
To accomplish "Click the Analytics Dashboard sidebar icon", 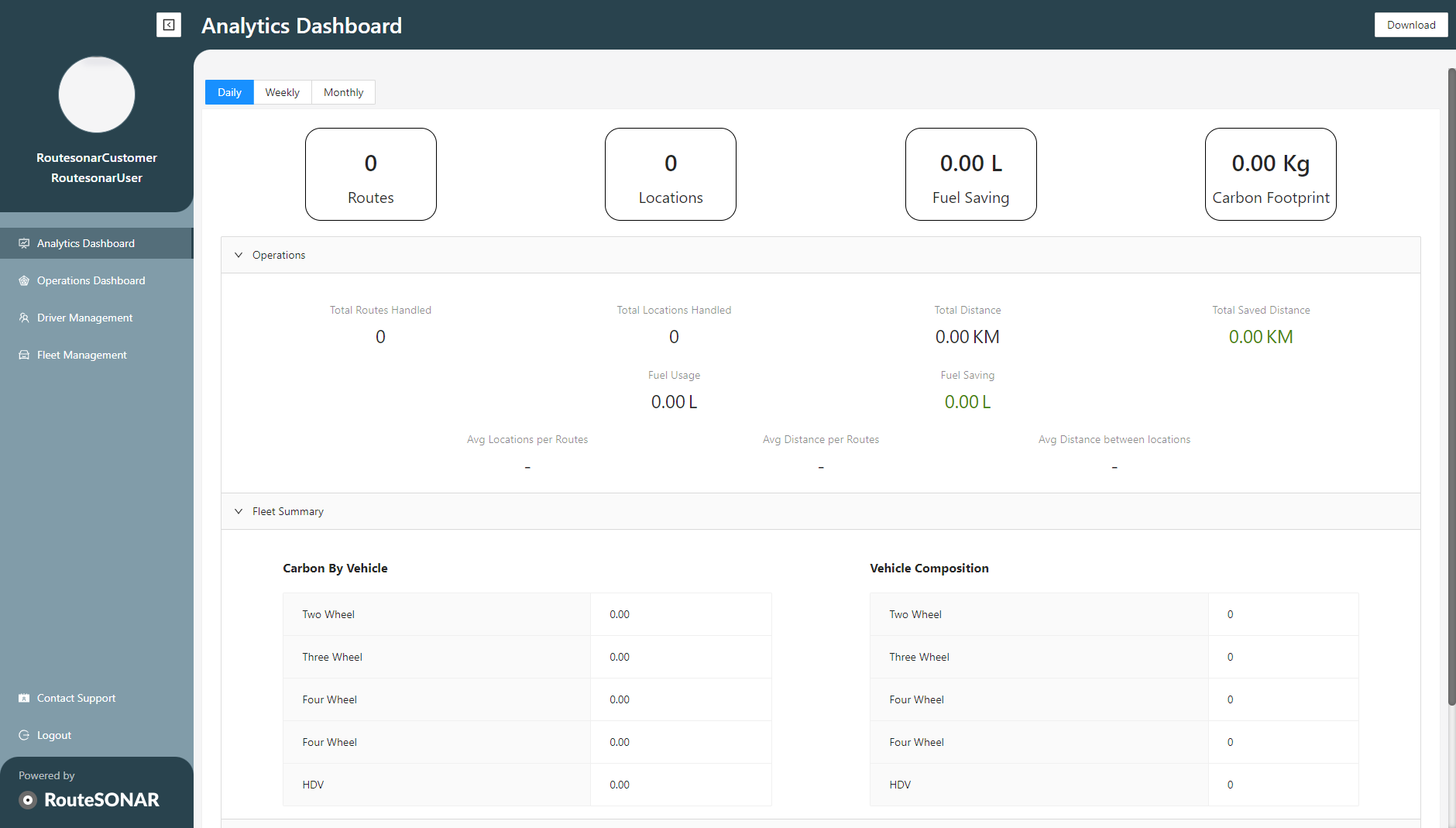I will [x=24, y=243].
